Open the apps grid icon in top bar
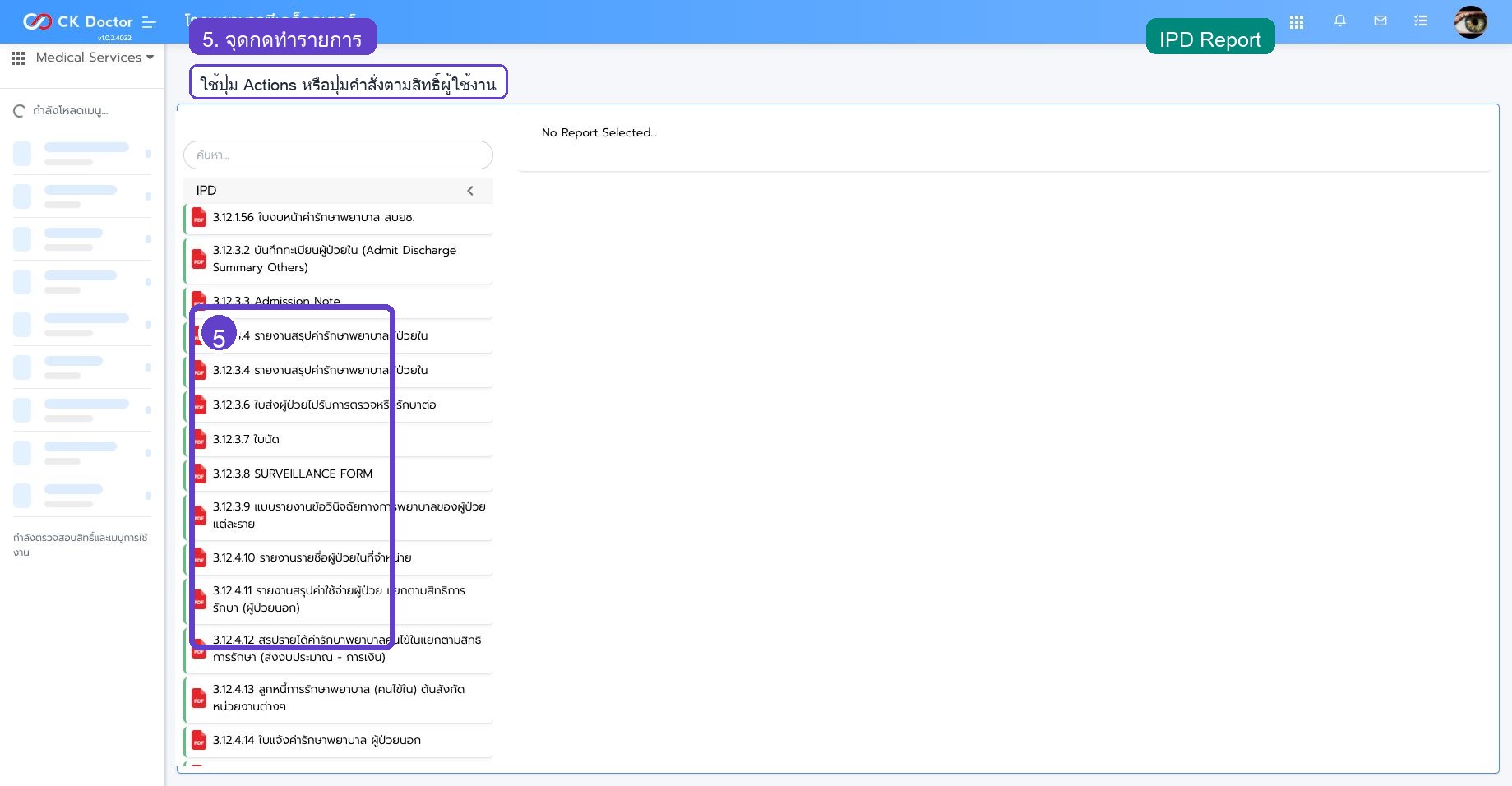Viewport: 1512px width, 786px height. click(x=1297, y=22)
